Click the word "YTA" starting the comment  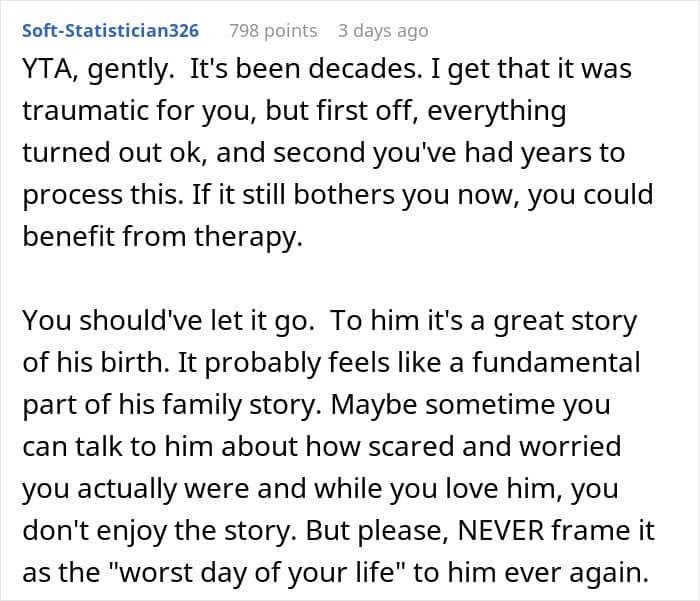(x=46, y=72)
